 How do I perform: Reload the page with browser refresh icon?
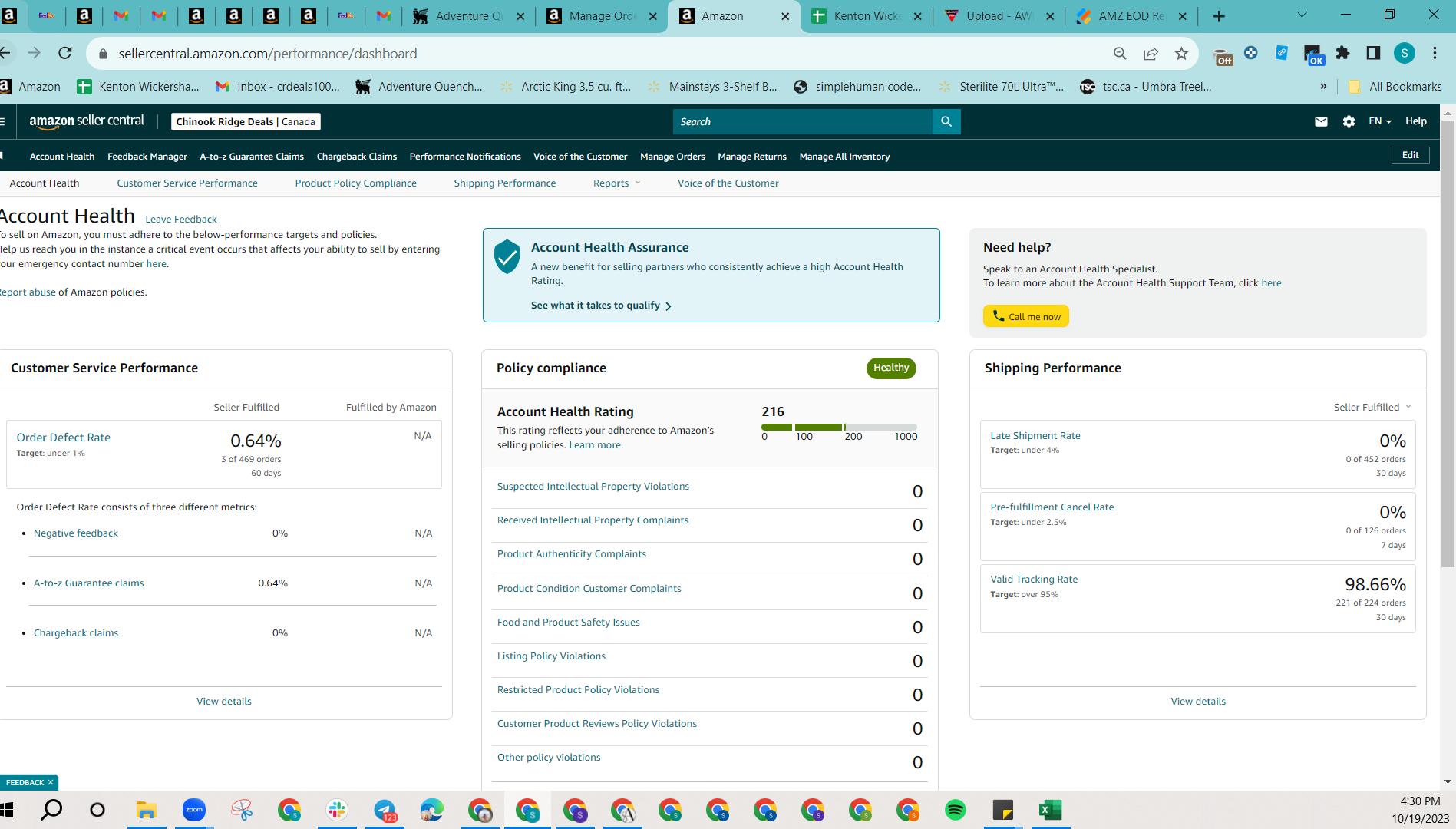(x=65, y=53)
